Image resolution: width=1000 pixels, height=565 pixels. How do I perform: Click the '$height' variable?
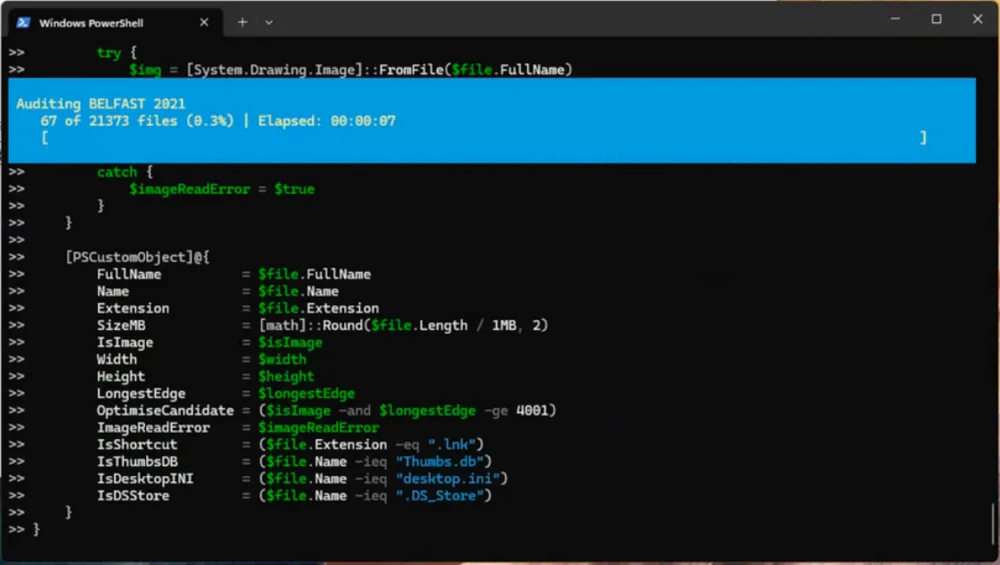click(286, 376)
